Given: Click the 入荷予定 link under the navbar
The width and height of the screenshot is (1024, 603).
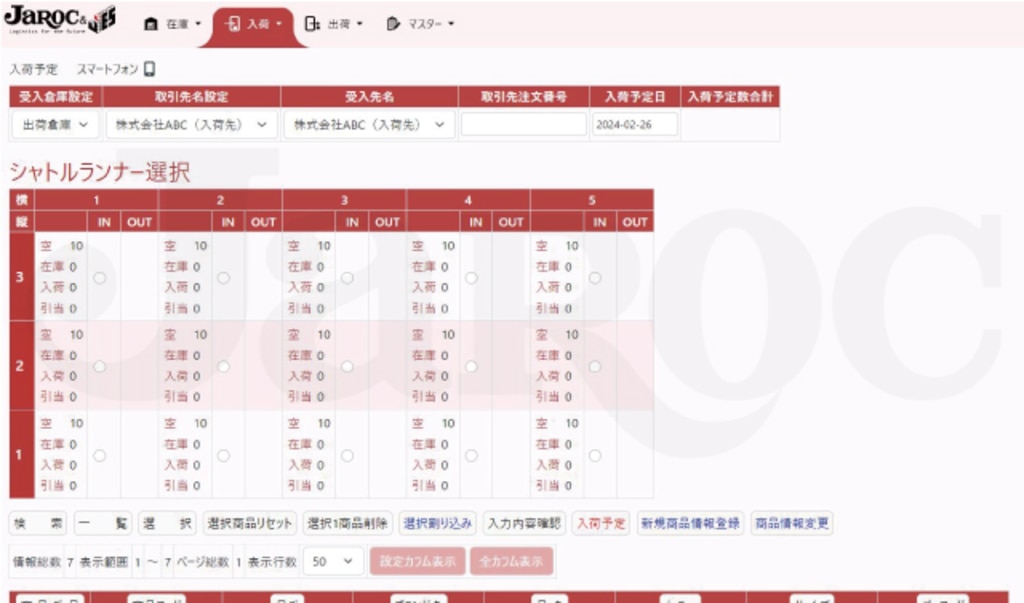Looking at the screenshot, I should click(x=34, y=70).
